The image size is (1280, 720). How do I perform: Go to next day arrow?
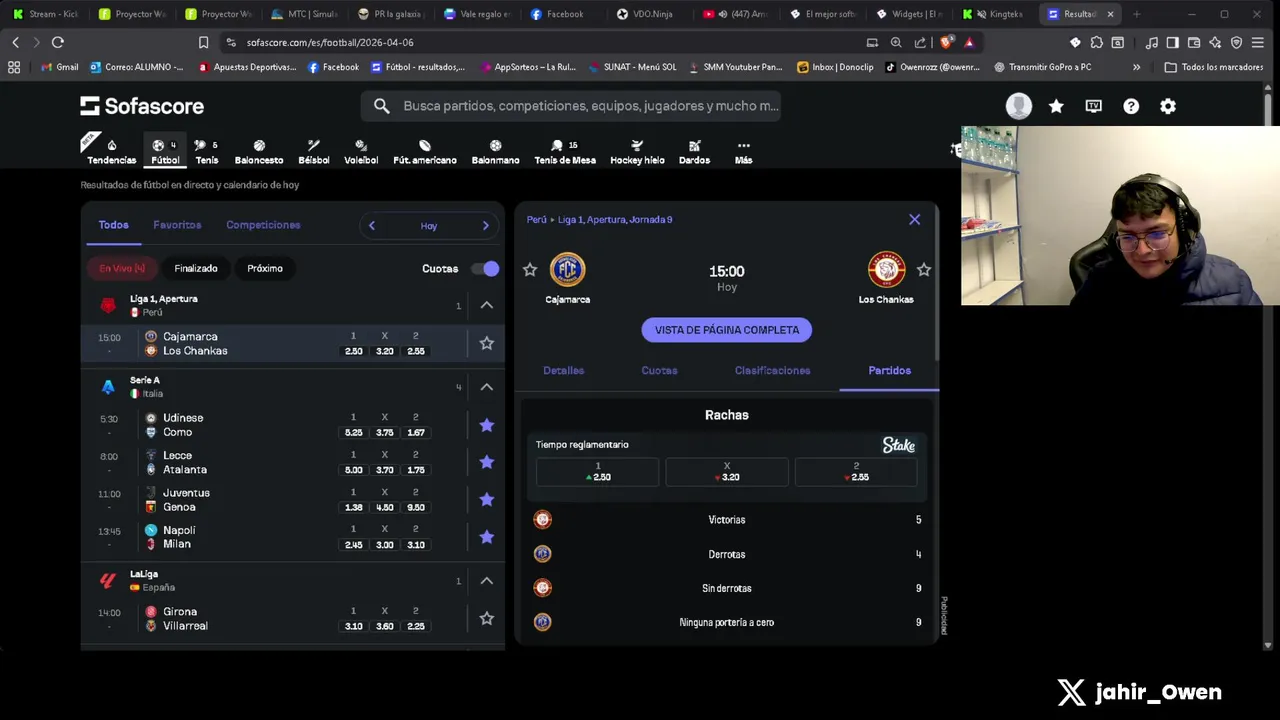point(486,225)
